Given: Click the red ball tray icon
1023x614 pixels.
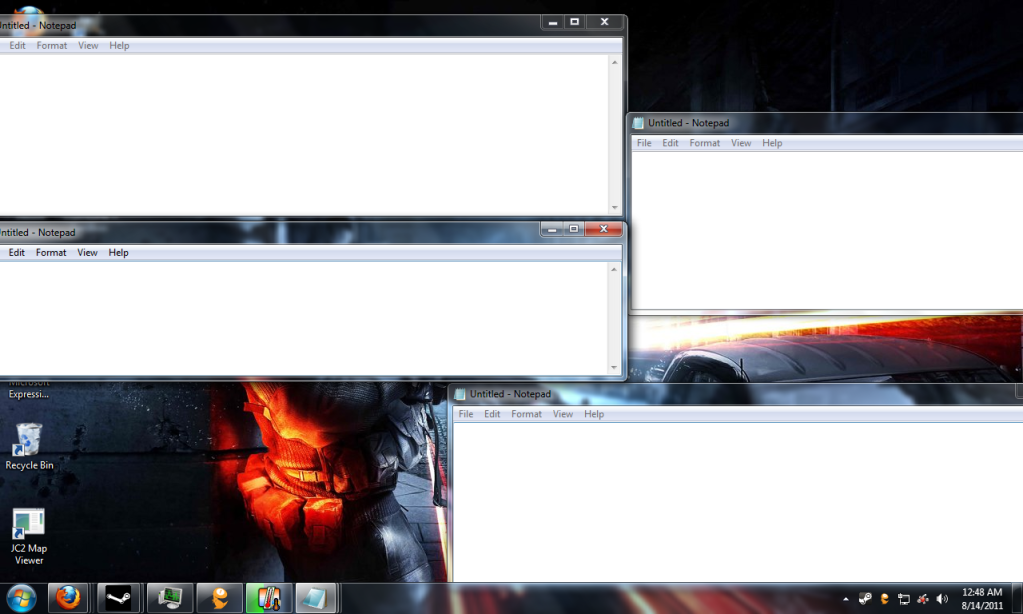Looking at the screenshot, I should (923, 598).
